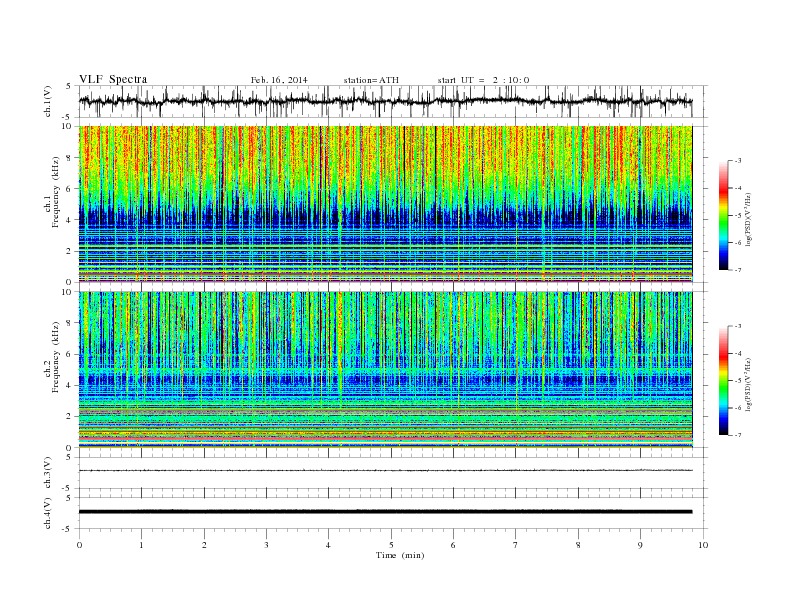This screenshot has width=792, height=612.
Task: Click the ch.2 spectrogram color bar
Action: click(723, 380)
